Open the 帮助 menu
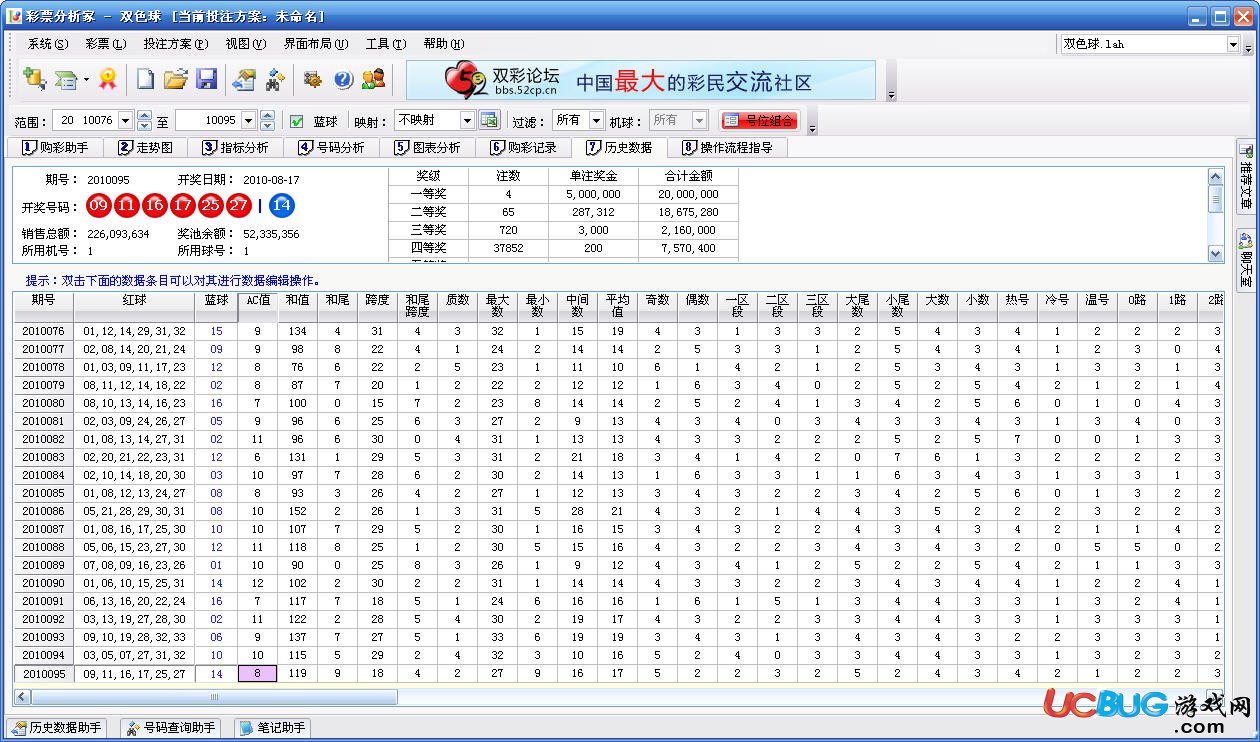This screenshot has width=1260, height=742. click(x=444, y=44)
